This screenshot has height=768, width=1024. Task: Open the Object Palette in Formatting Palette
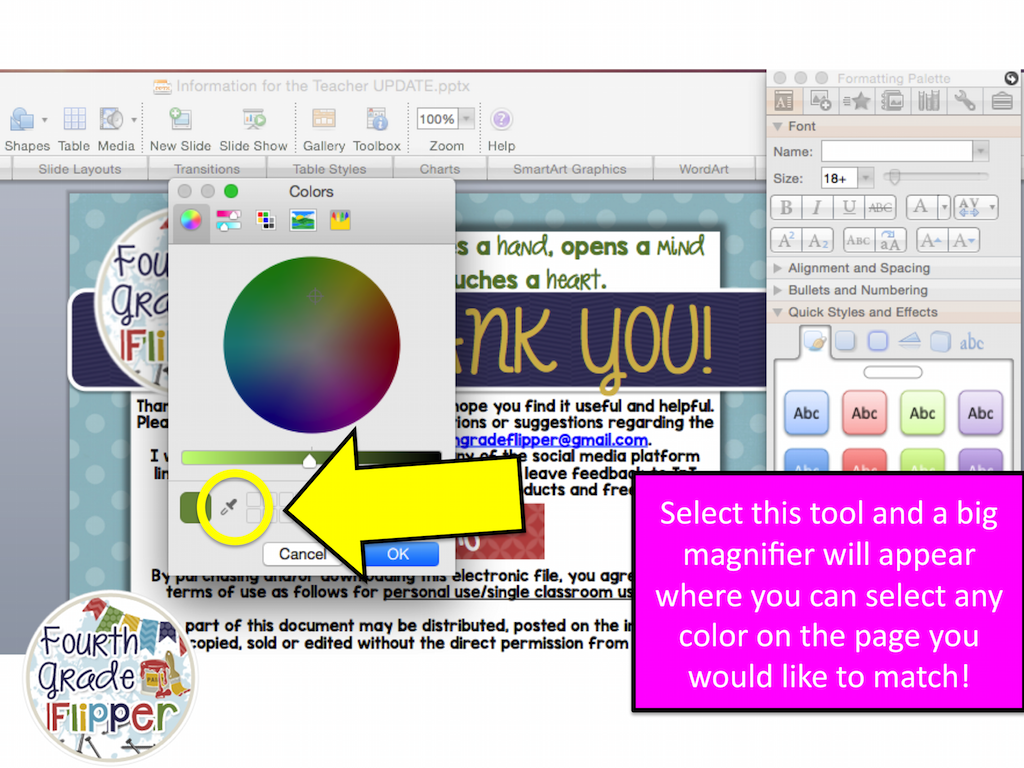tap(820, 100)
